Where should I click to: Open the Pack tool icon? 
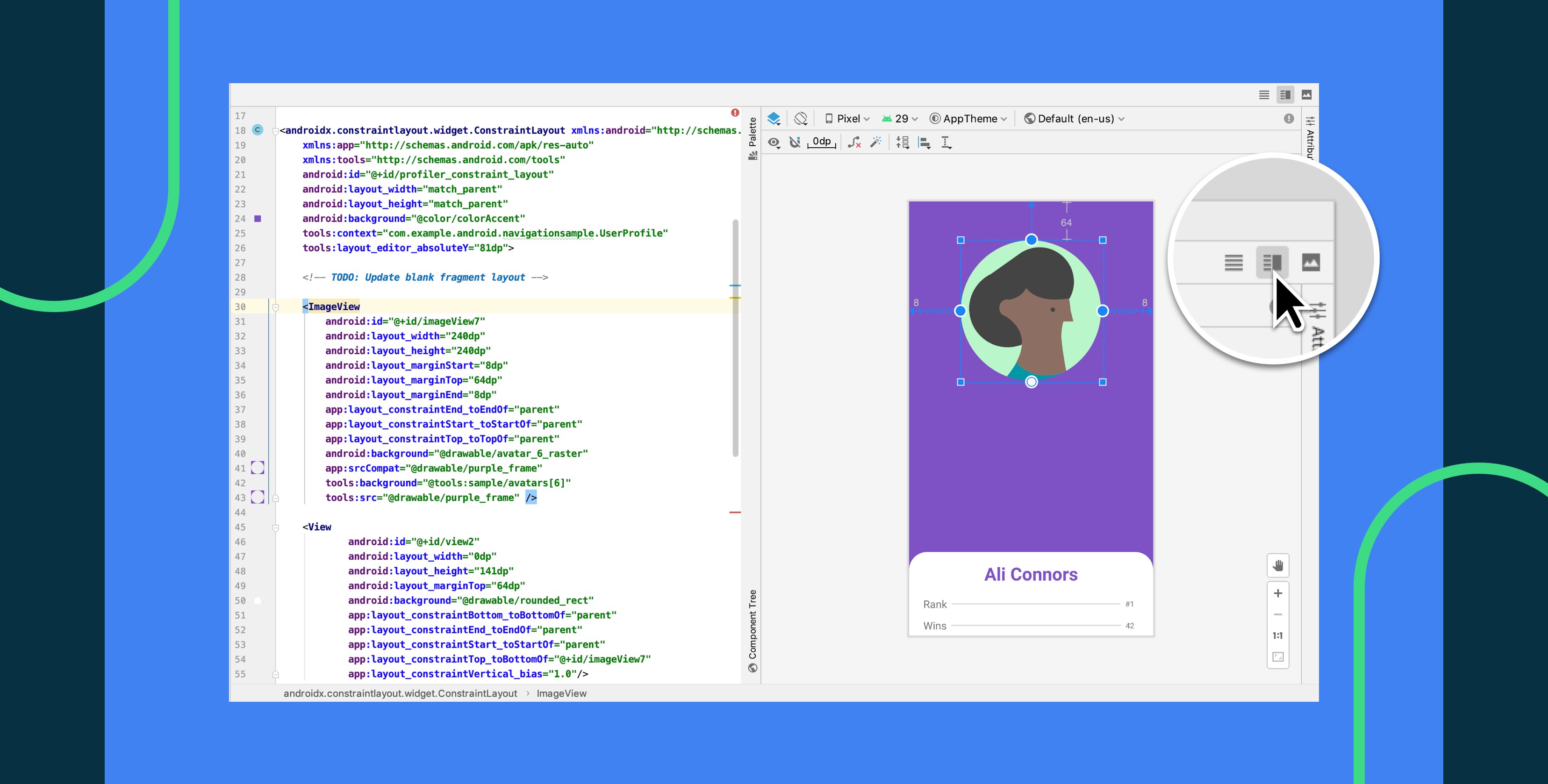[x=902, y=143]
